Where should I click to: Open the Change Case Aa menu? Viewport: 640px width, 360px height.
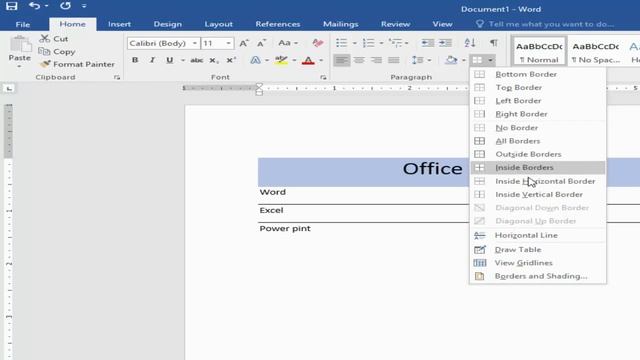click(x=288, y=43)
